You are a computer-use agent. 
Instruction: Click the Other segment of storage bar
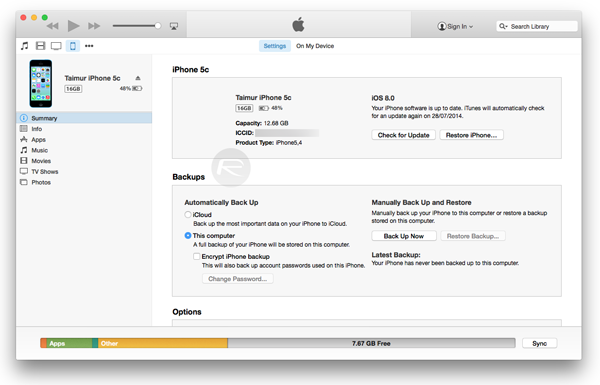(163, 343)
